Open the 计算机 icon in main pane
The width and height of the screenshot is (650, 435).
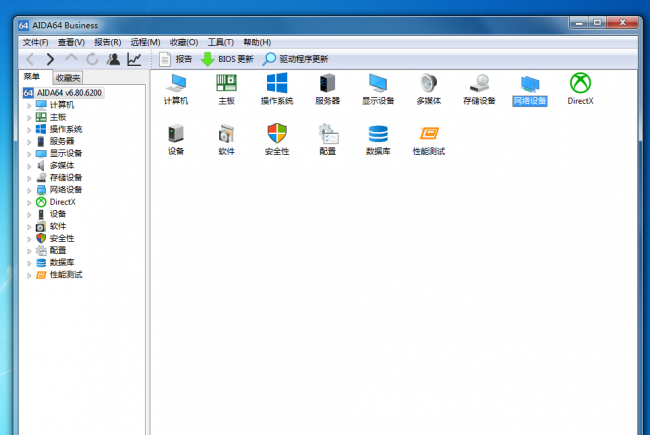[176, 89]
